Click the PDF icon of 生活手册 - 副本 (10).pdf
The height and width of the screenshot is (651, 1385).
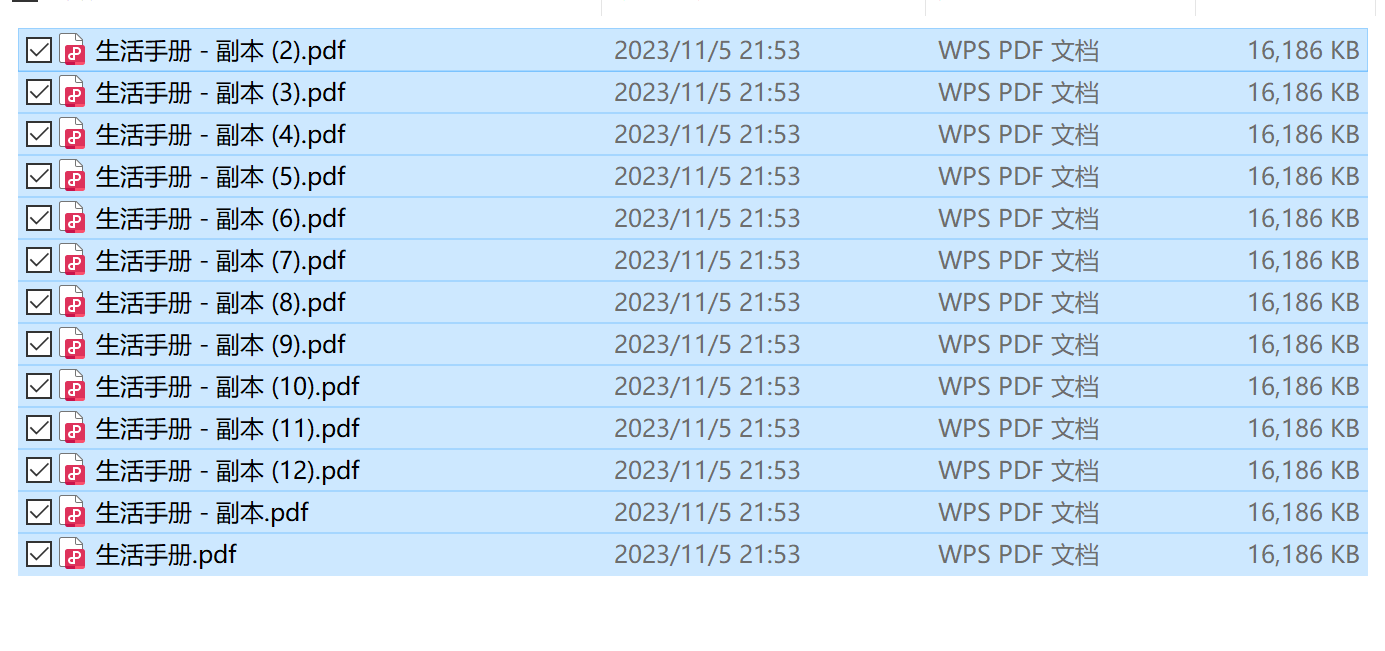tap(72, 386)
